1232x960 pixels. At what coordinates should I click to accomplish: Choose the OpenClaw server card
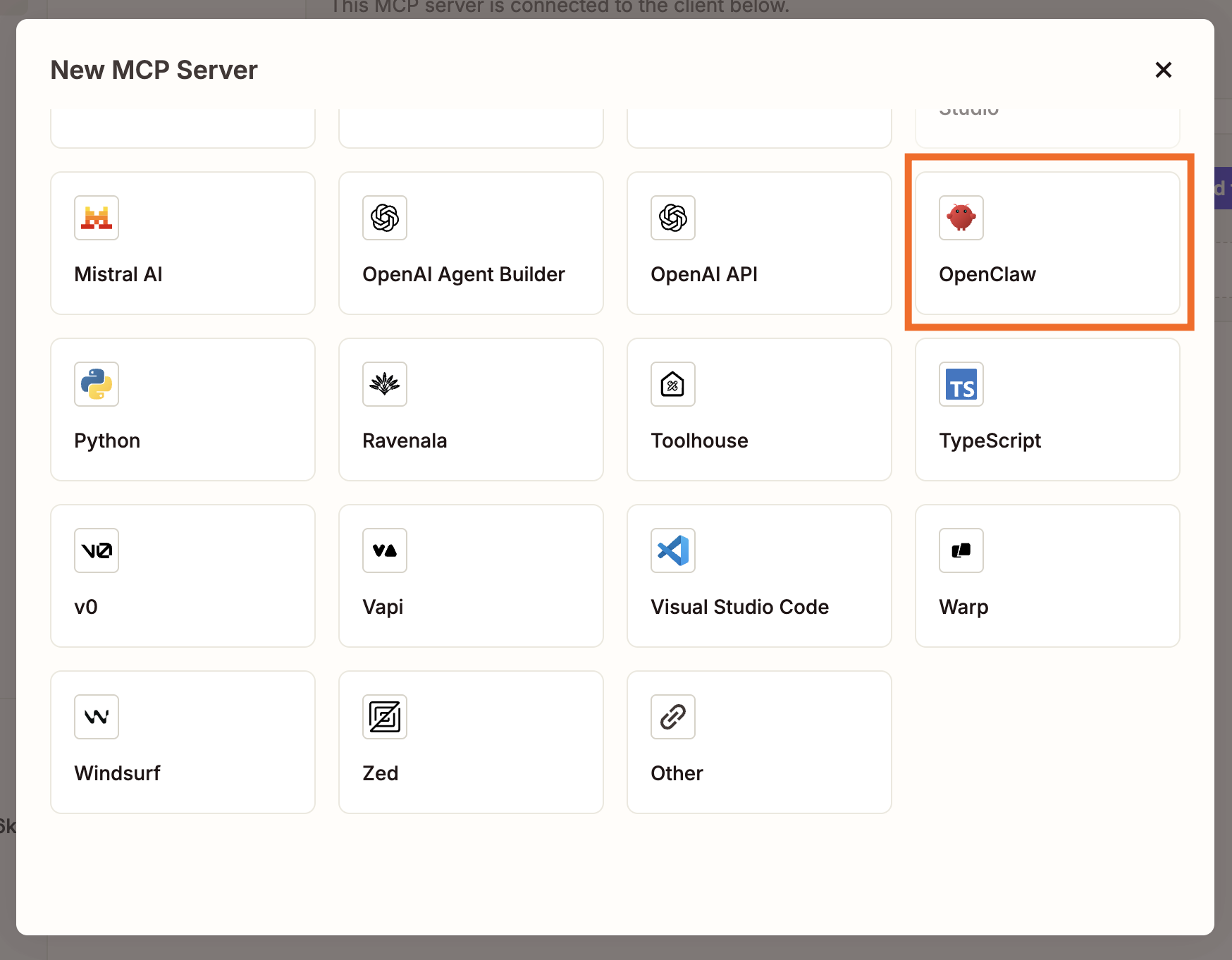1047,243
